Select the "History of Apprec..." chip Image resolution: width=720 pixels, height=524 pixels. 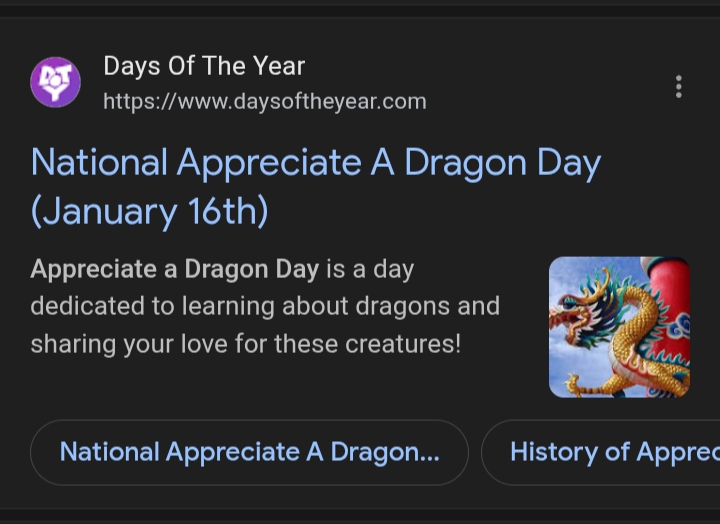click(x=612, y=452)
